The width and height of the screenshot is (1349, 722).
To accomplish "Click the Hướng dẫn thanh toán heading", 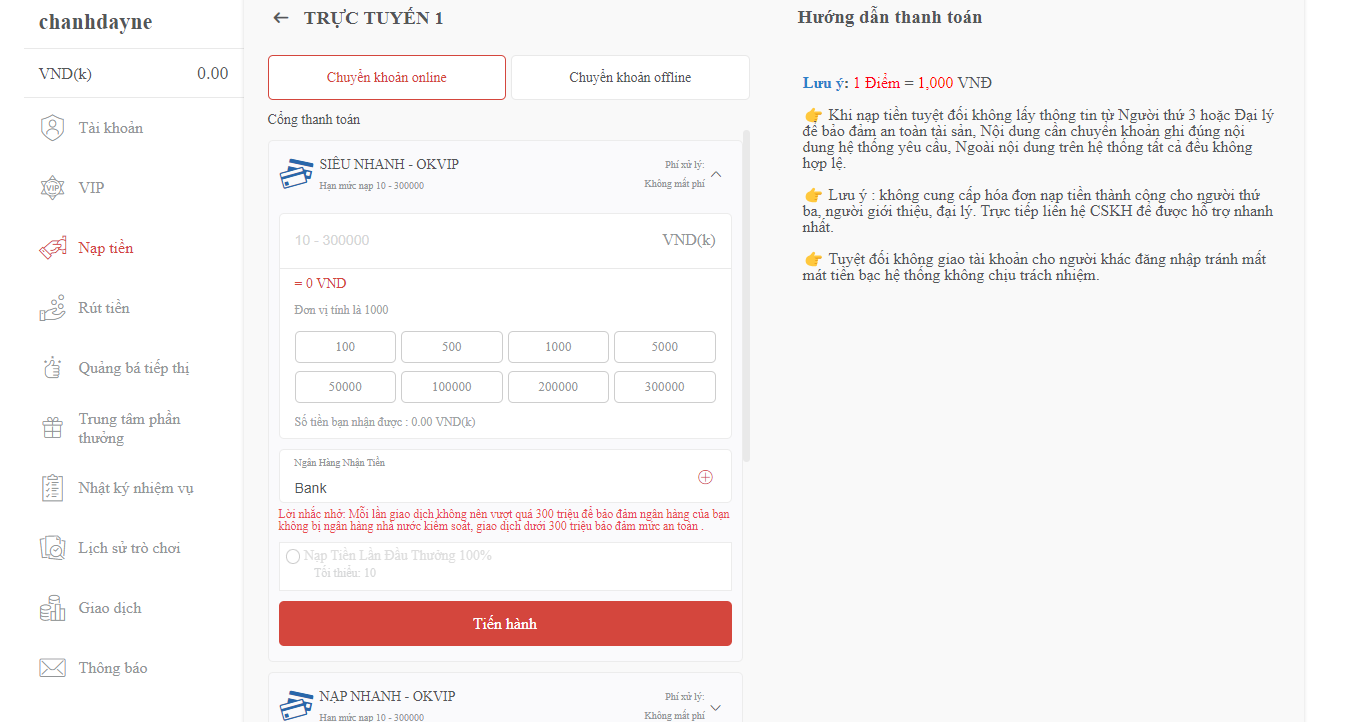I will [x=889, y=17].
